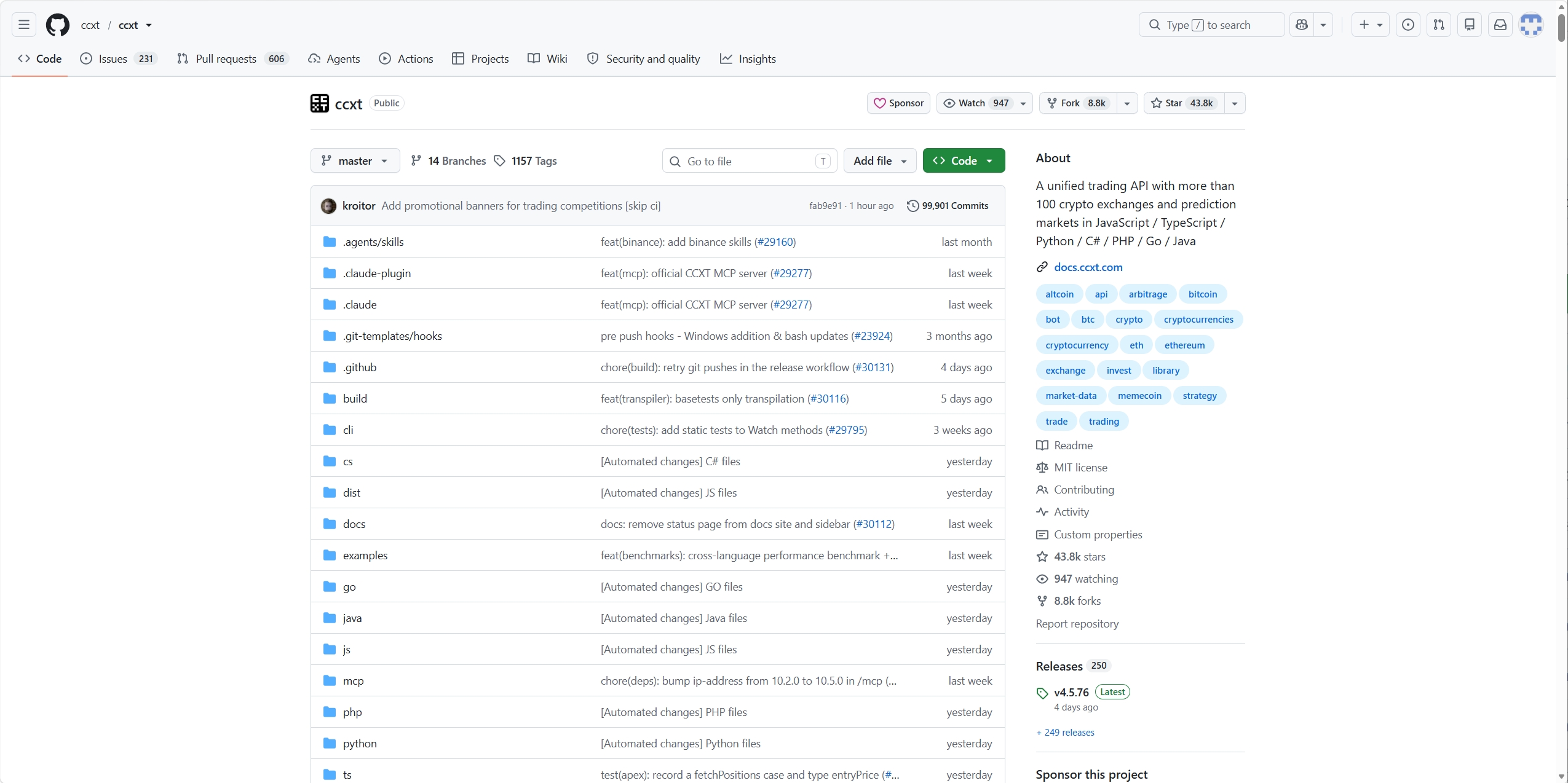1568x783 pixels.
Task: Open the Add file dropdown
Action: point(880,160)
